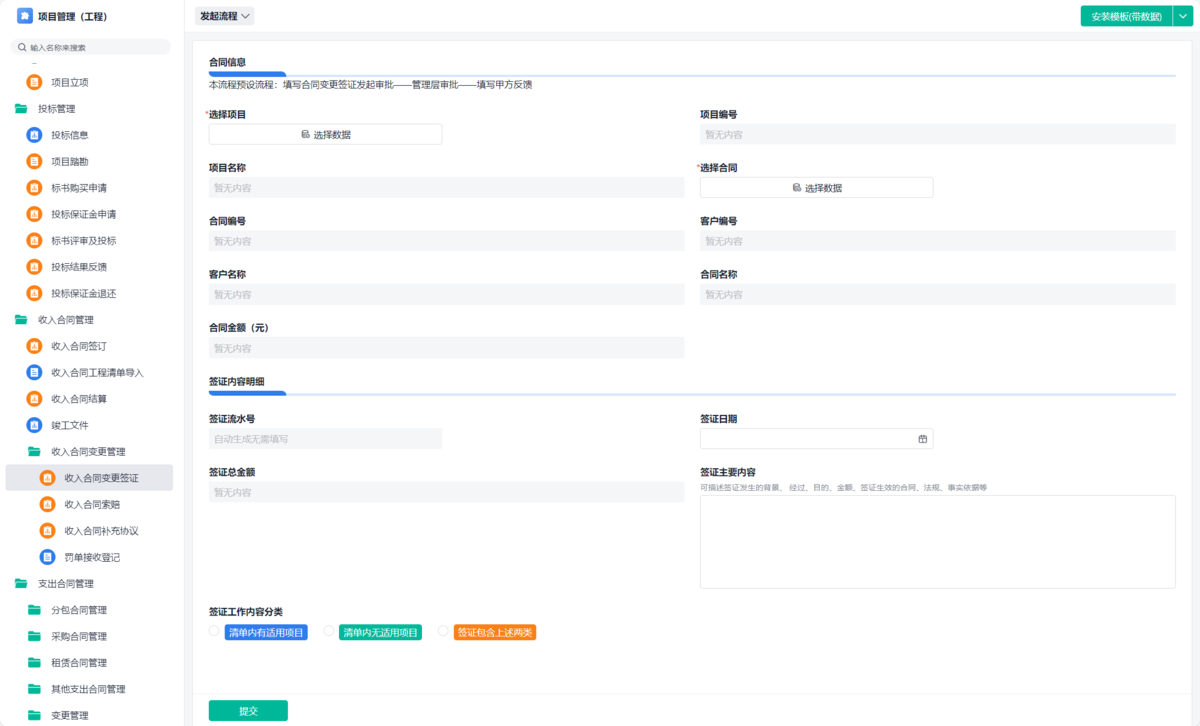Click the 合同信息 section heading
The width and height of the screenshot is (1200, 726).
[227, 62]
